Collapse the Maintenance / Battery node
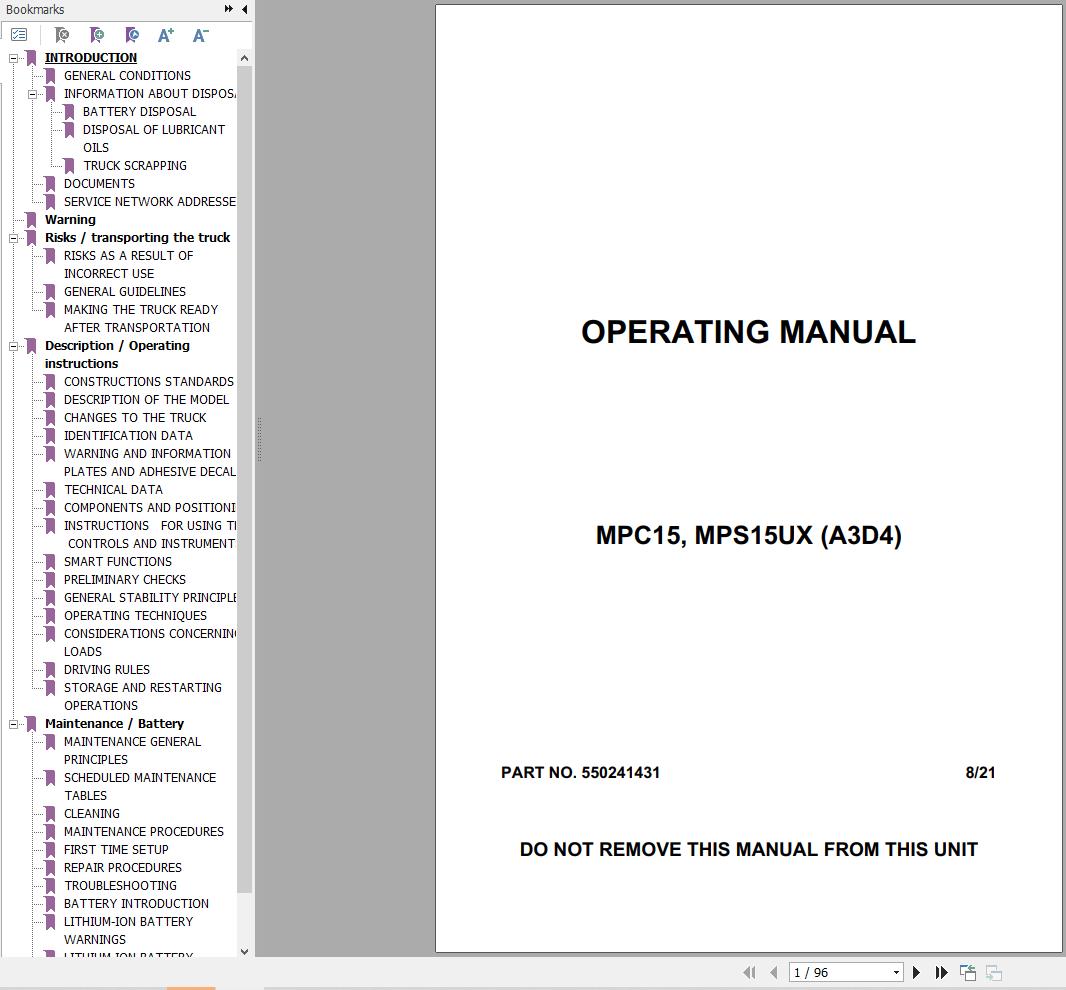 pos(13,725)
